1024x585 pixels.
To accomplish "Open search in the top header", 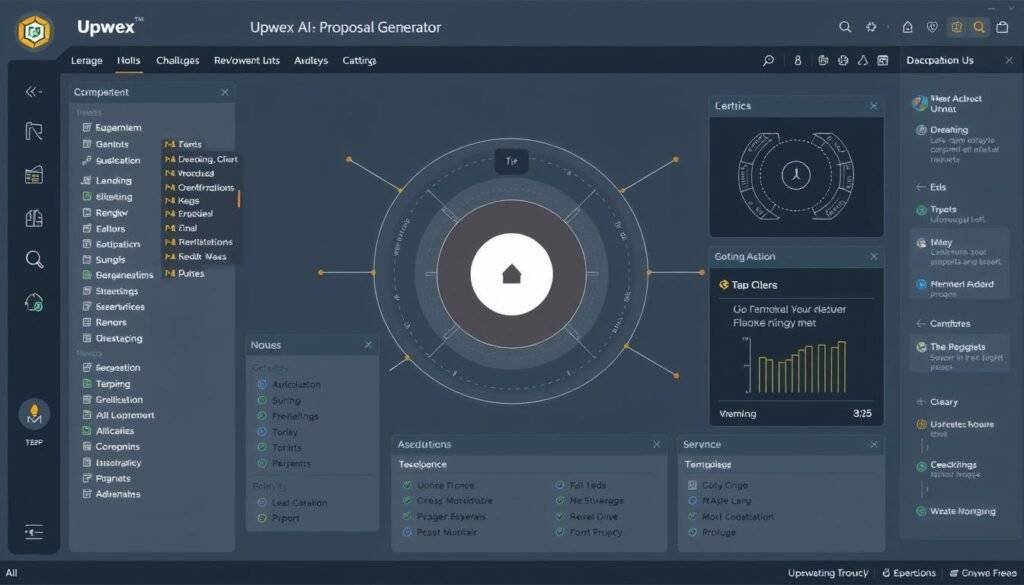I will click(x=845, y=27).
